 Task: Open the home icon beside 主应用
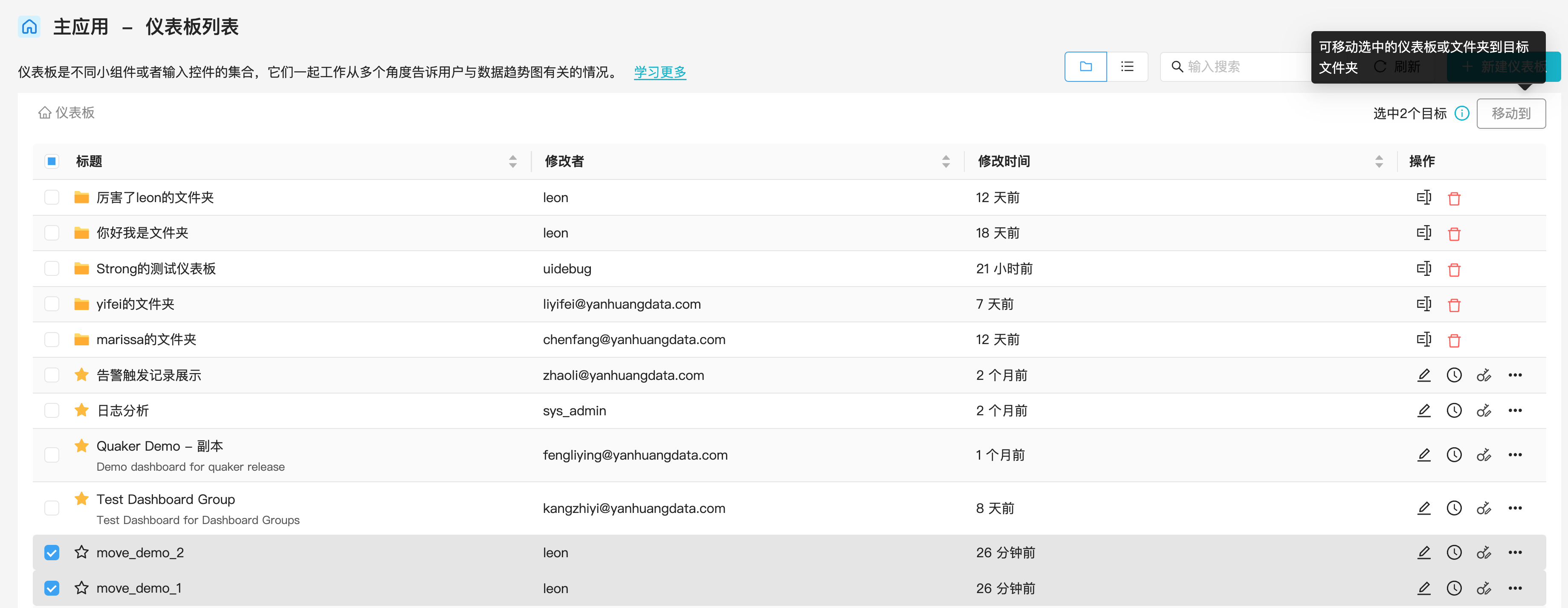29,27
